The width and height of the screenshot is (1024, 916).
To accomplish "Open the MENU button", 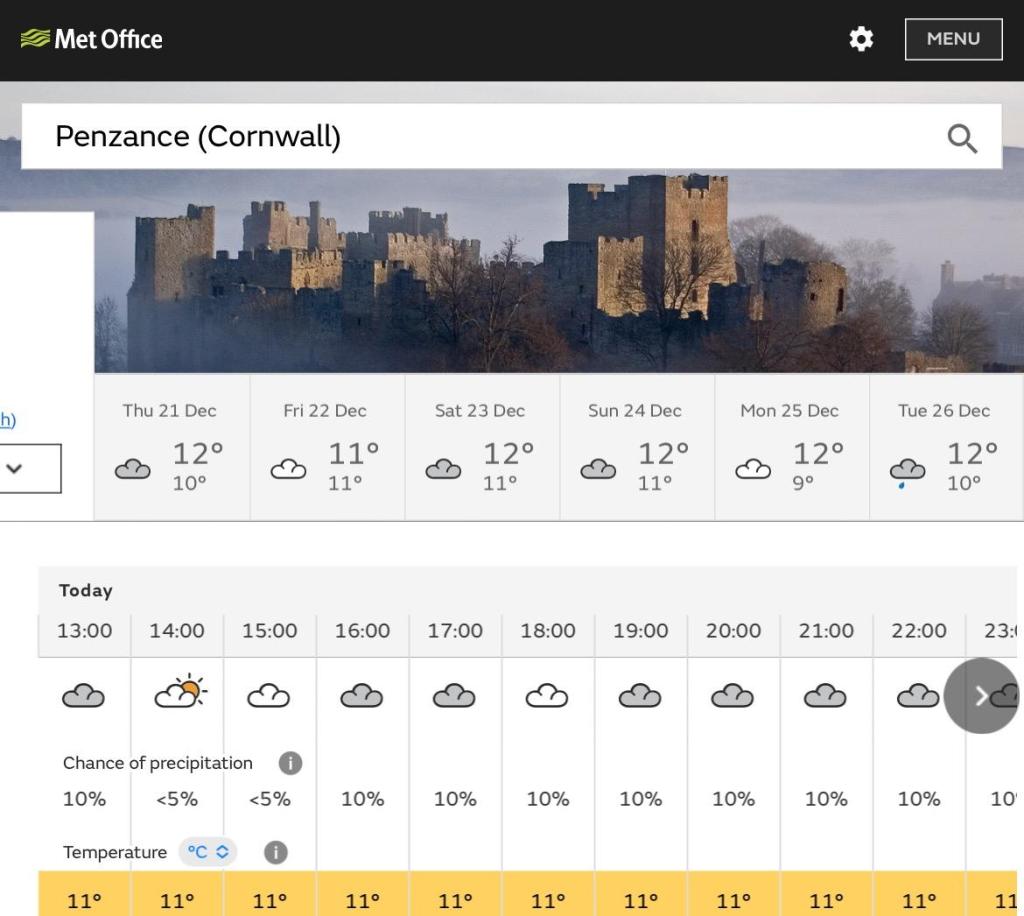I will coord(953,39).
